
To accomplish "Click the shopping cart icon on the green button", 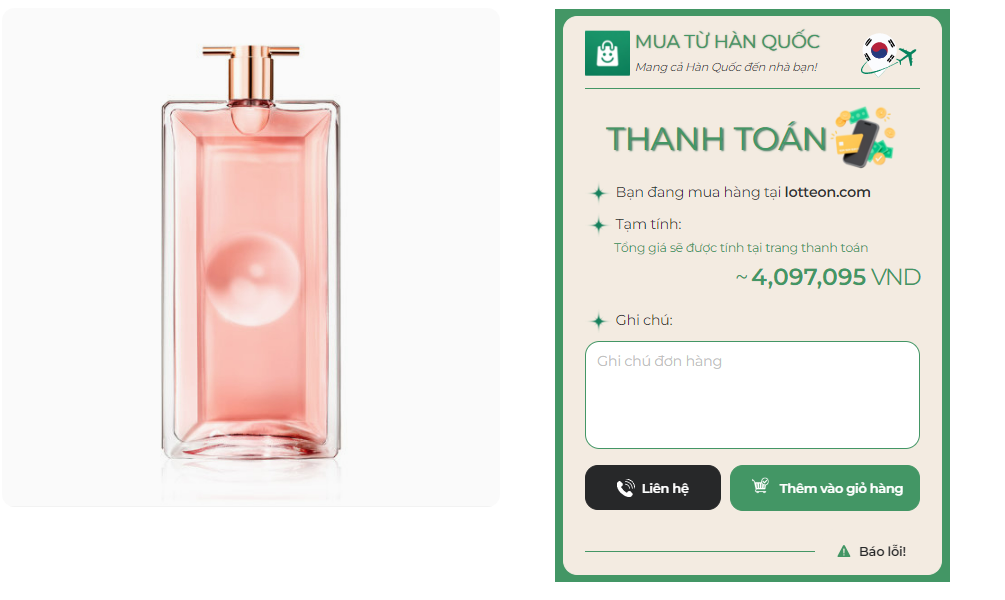I will click(761, 487).
